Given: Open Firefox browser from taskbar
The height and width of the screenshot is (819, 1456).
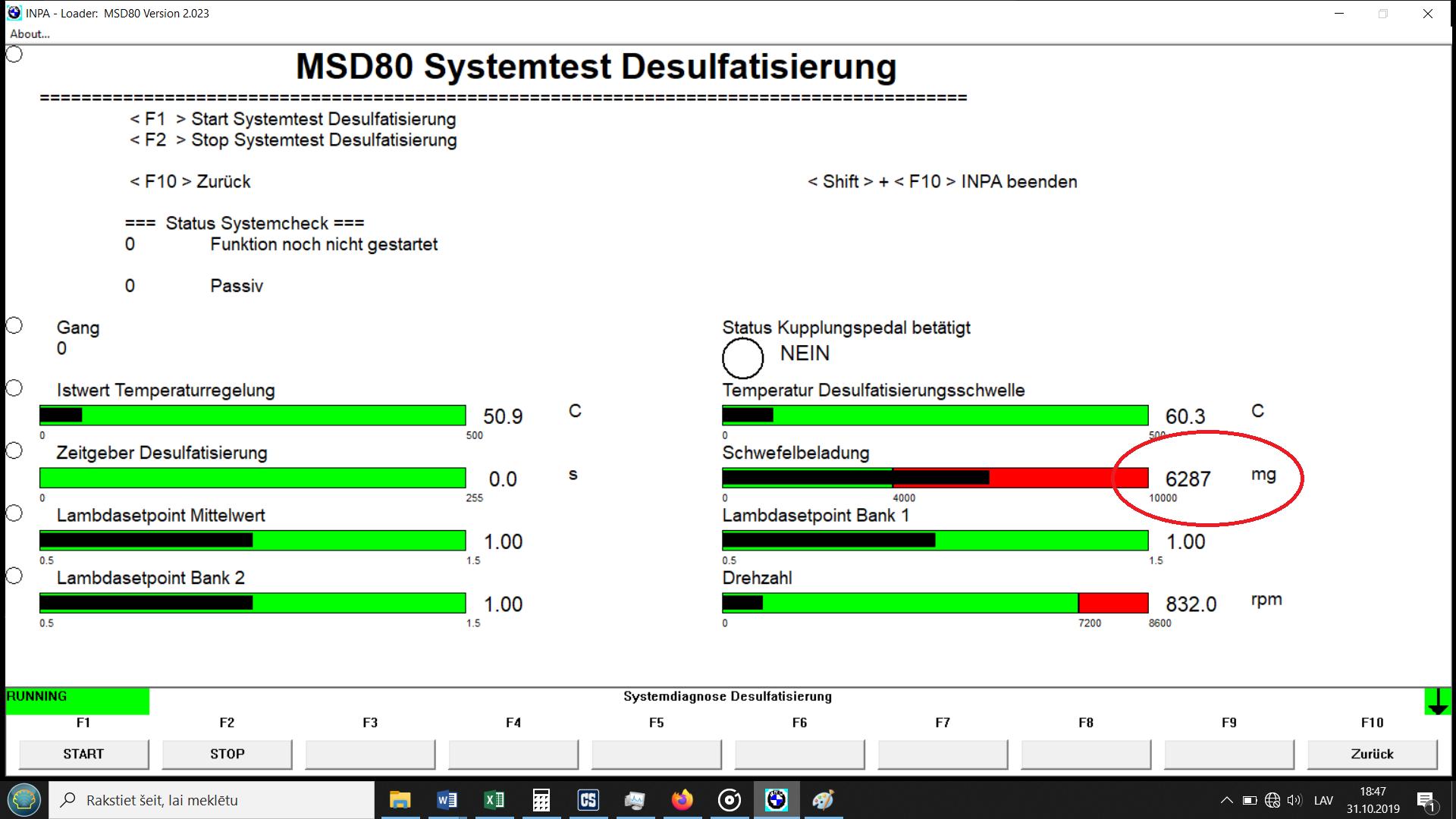Looking at the screenshot, I should coord(682,800).
